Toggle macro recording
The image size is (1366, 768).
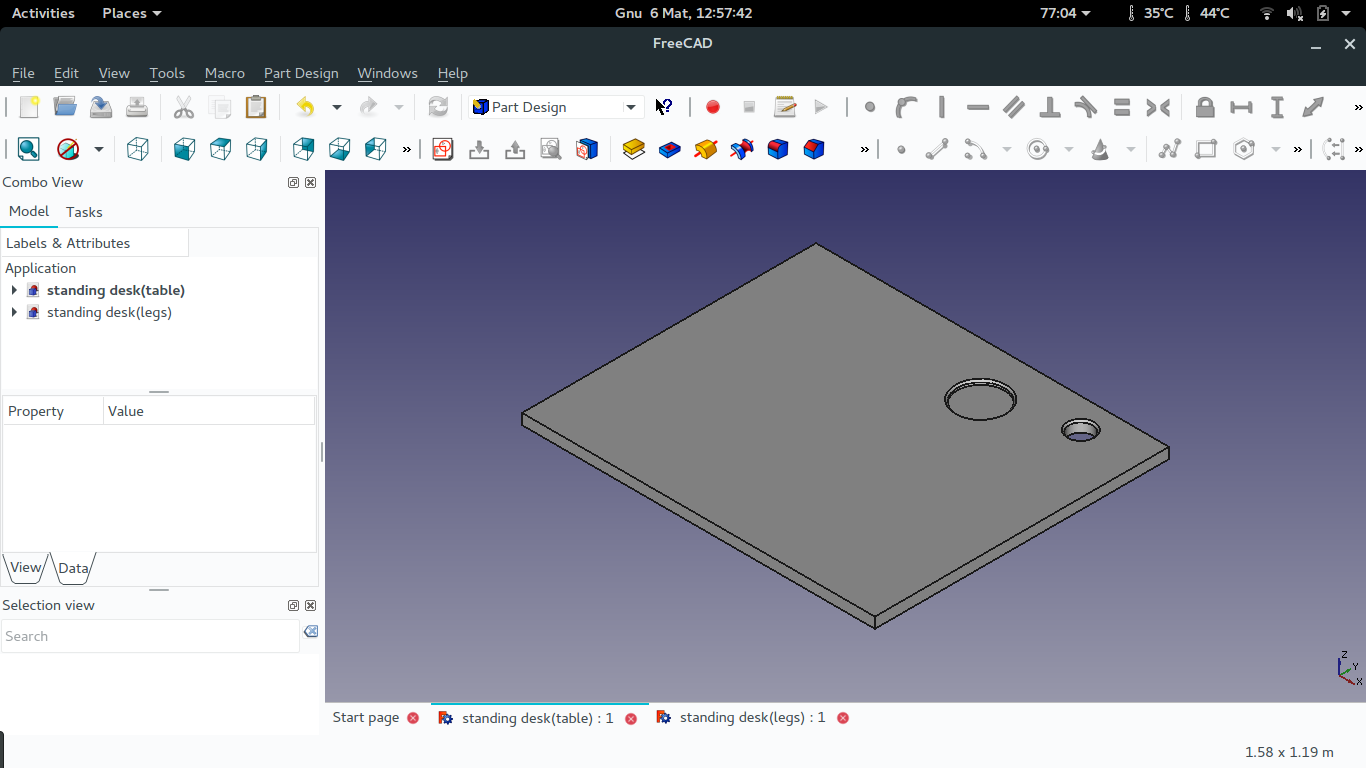click(x=712, y=107)
